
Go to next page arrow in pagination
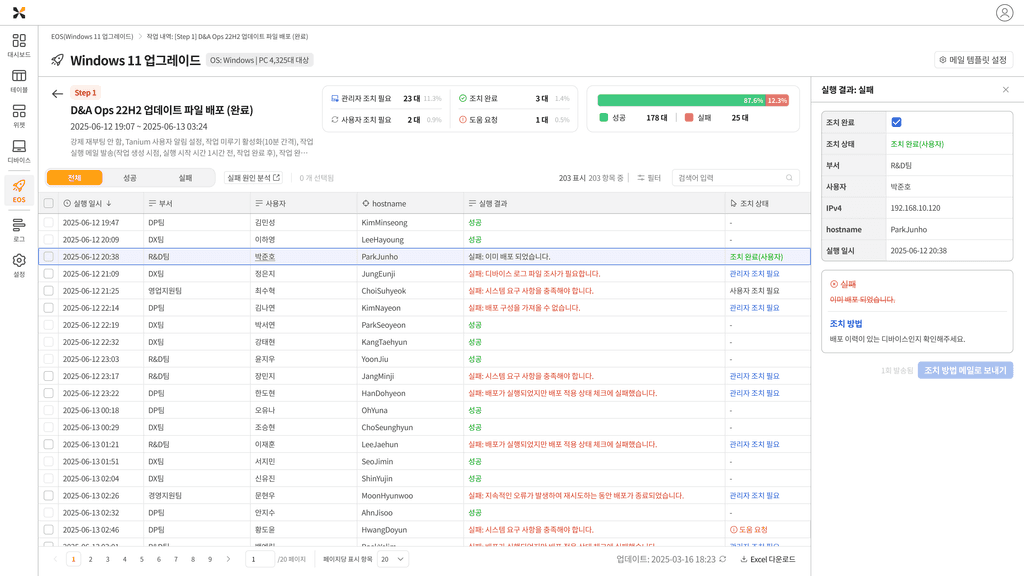(228, 559)
